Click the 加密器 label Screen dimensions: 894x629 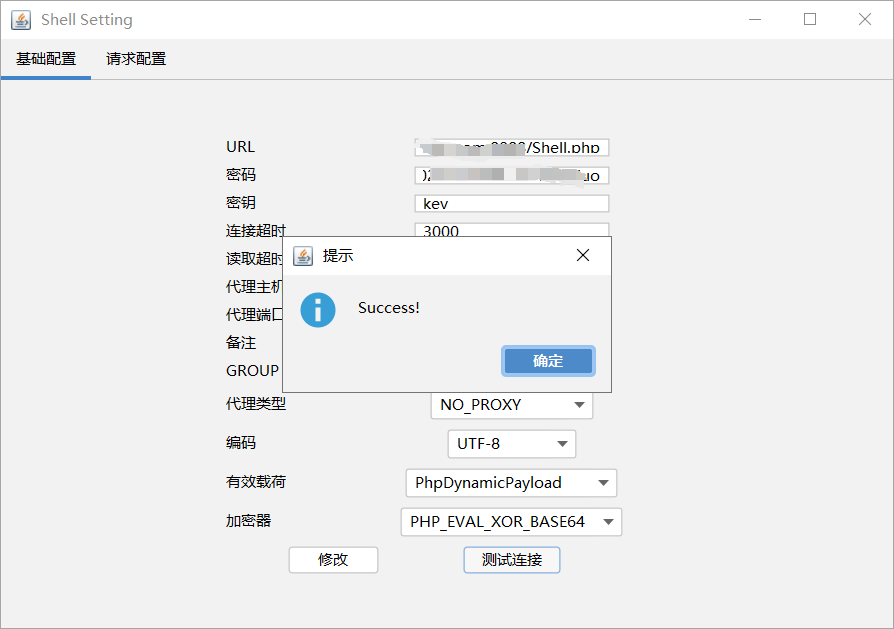point(248,521)
